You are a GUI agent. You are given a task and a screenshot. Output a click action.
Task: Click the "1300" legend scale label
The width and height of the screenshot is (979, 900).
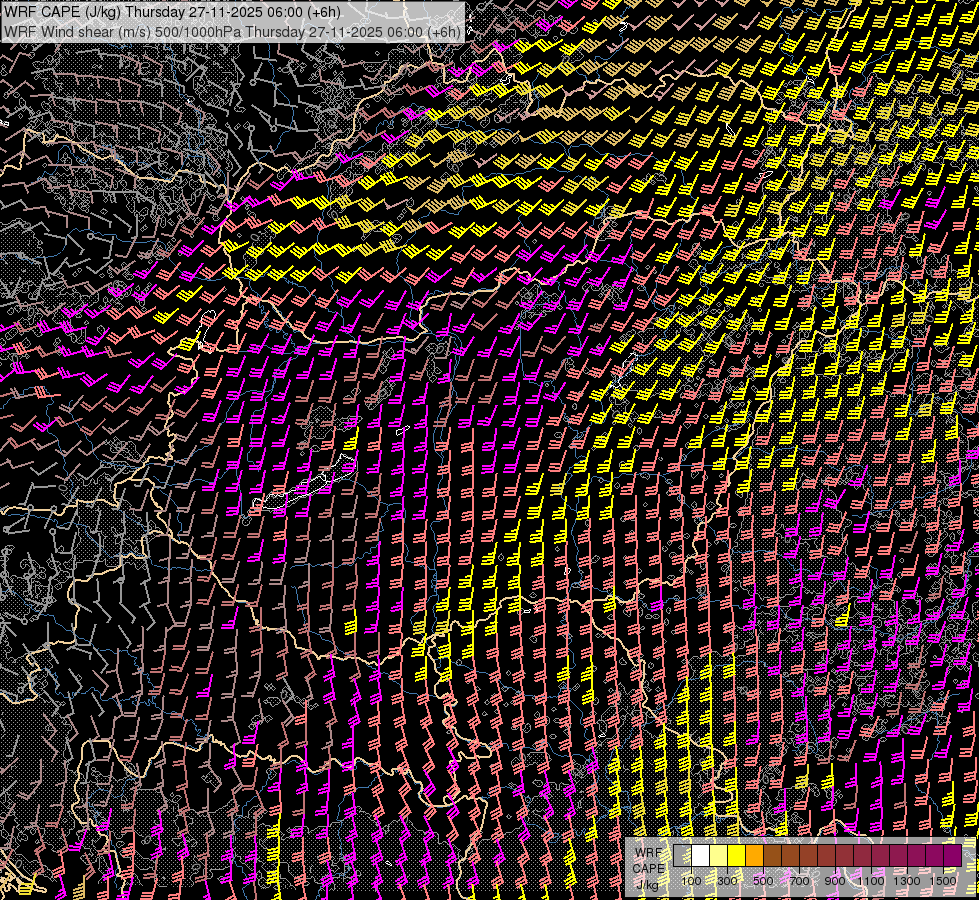[x=907, y=881]
